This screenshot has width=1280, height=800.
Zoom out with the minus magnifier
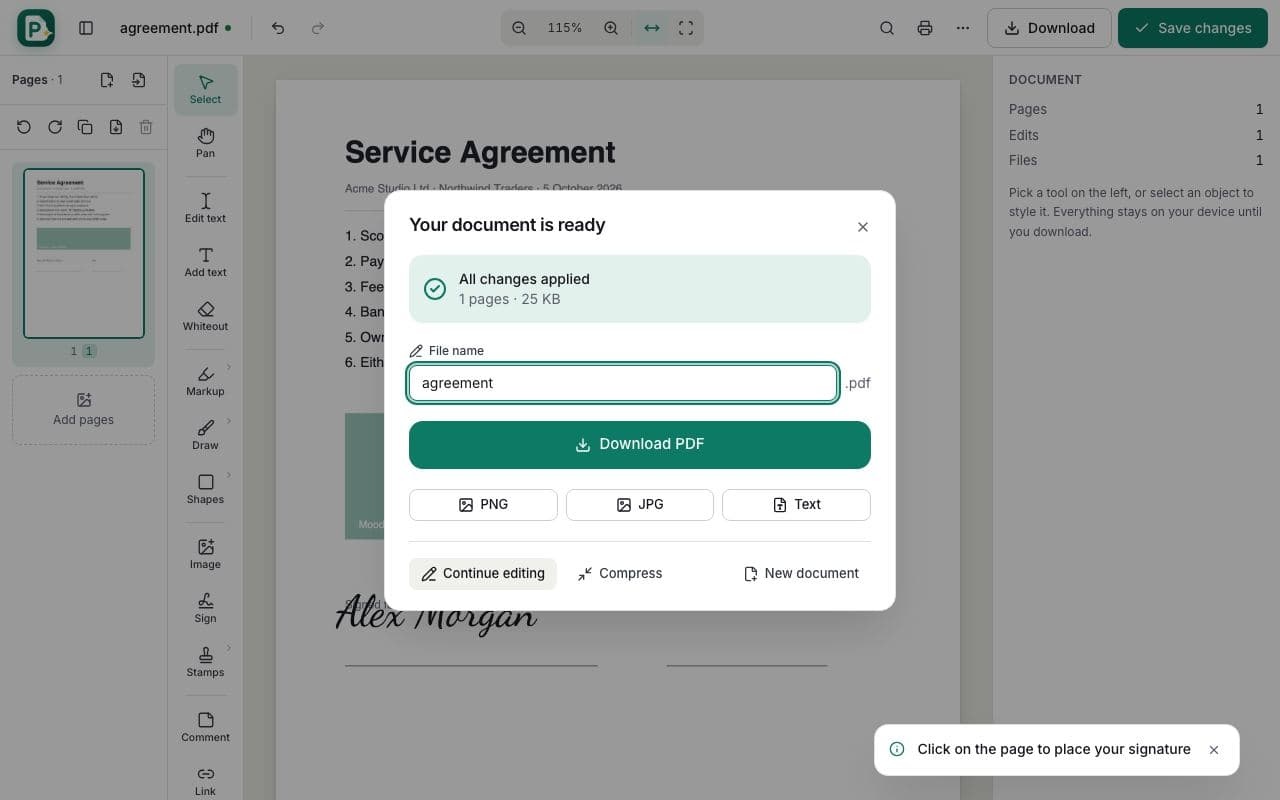(519, 28)
